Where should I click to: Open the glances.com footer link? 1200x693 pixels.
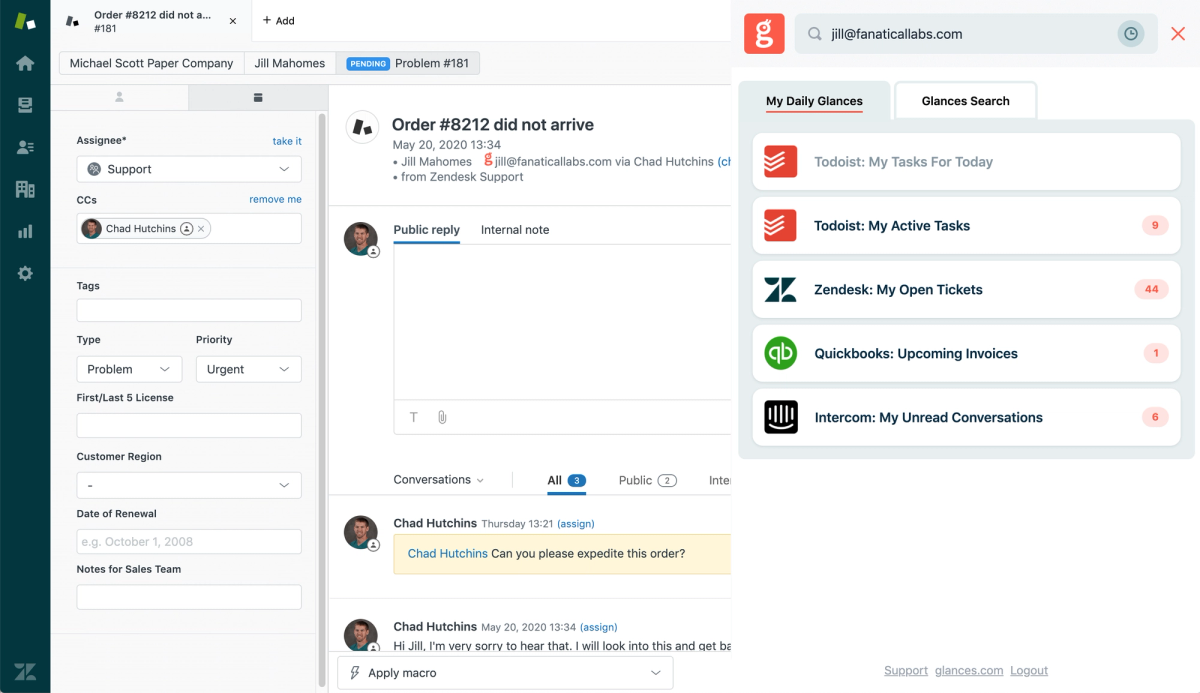(x=969, y=670)
